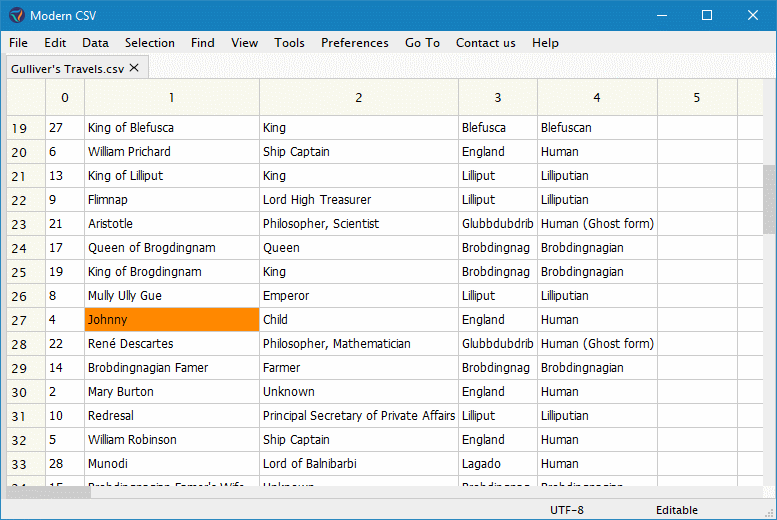Click the highlighted Johnny cell
The image size is (777, 520).
(x=172, y=320)
